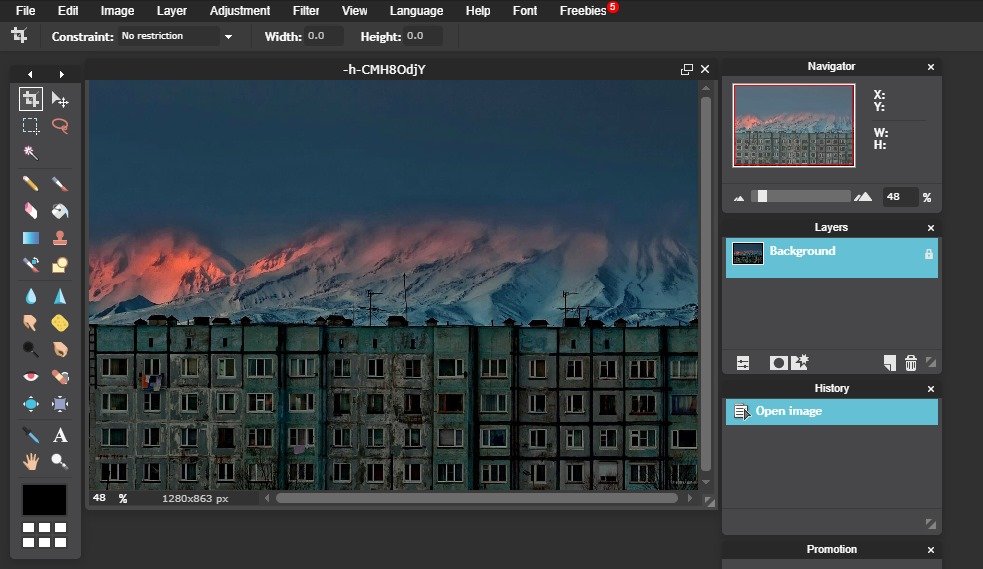Choose the Paint Bucket tool
Image resolution: width=983 pixels, height=569 pixels.
click(x=60, y=211)
